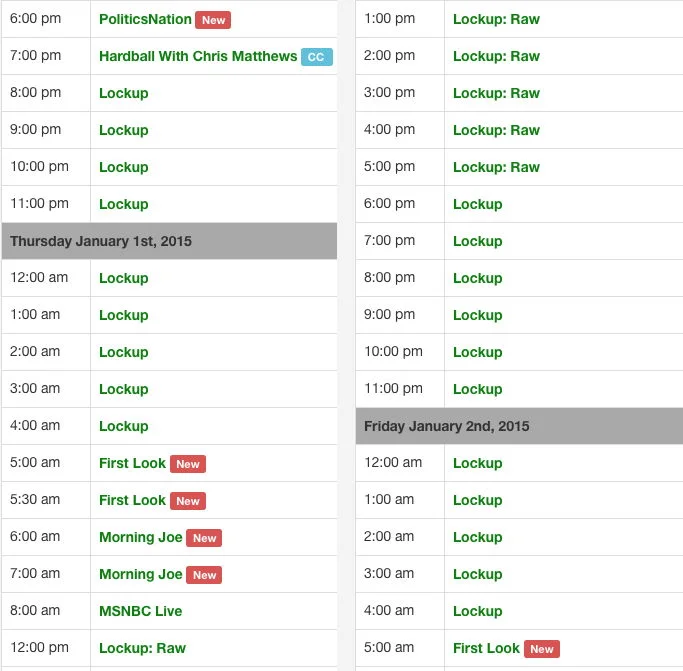683x671 pixels.
Task: Open MSNBC Live at 8:00 am
Action: (x=141, y=611)
